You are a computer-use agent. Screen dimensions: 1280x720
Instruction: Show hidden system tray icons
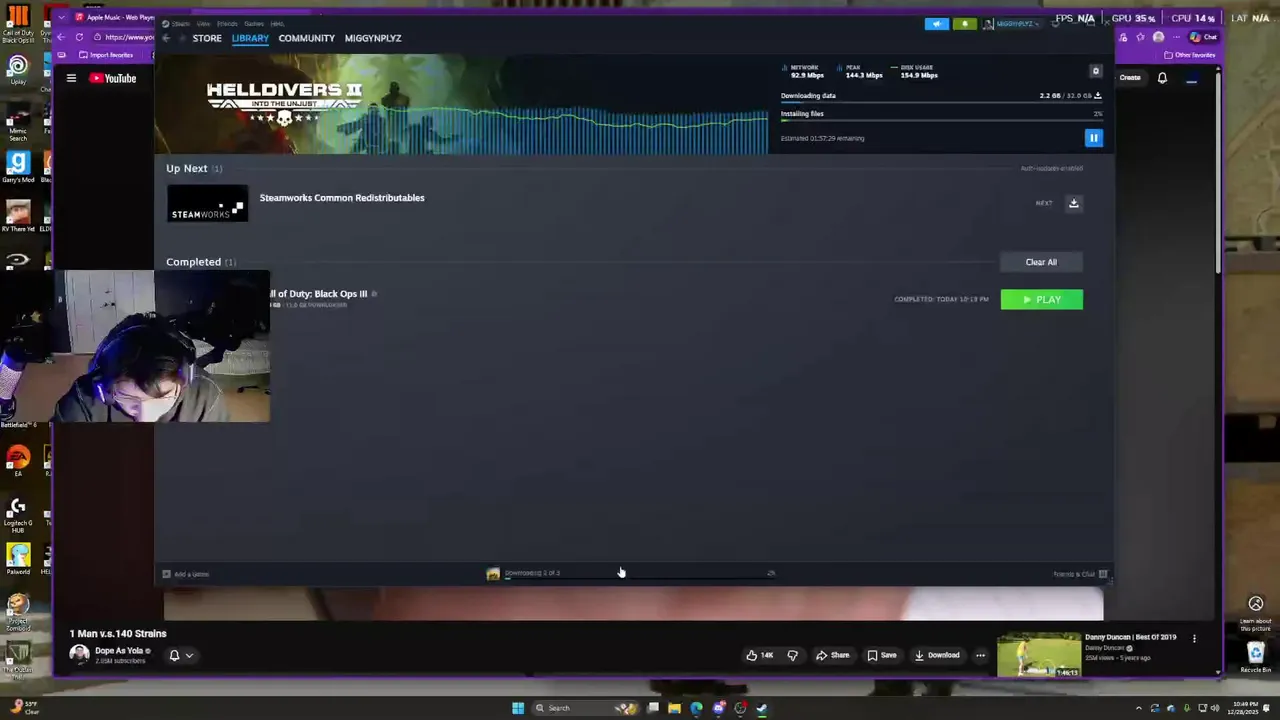pos(1138,708)
